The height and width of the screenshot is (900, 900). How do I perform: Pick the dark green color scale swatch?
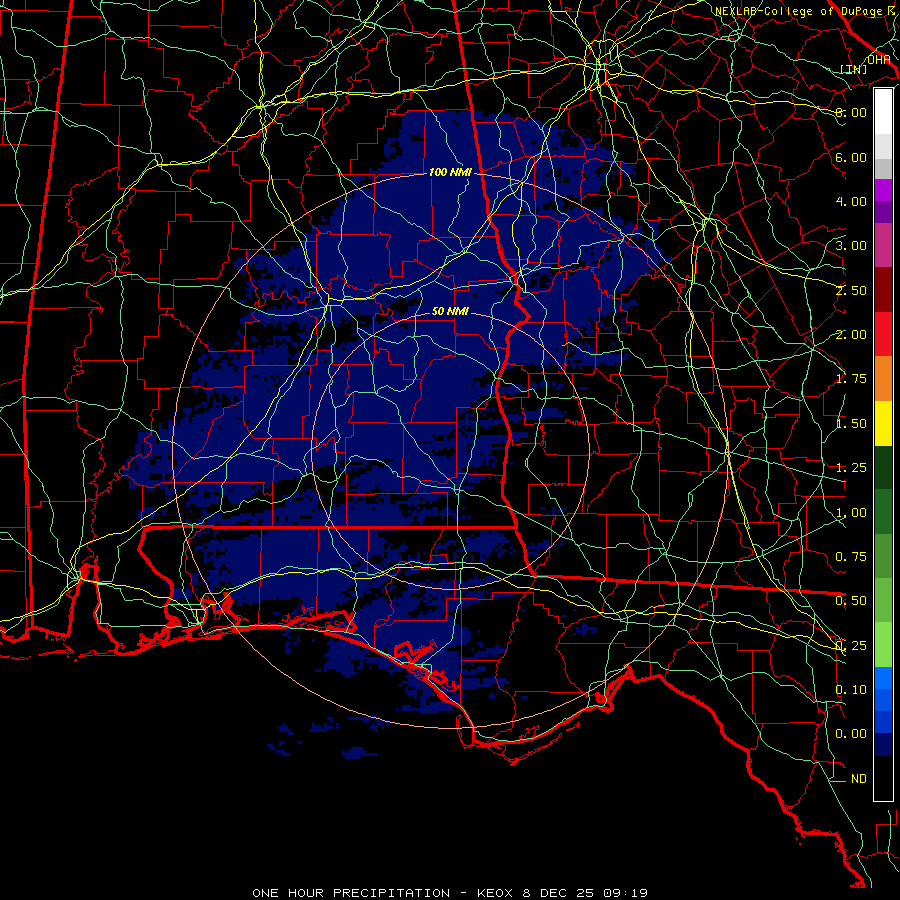coord(883,468)
